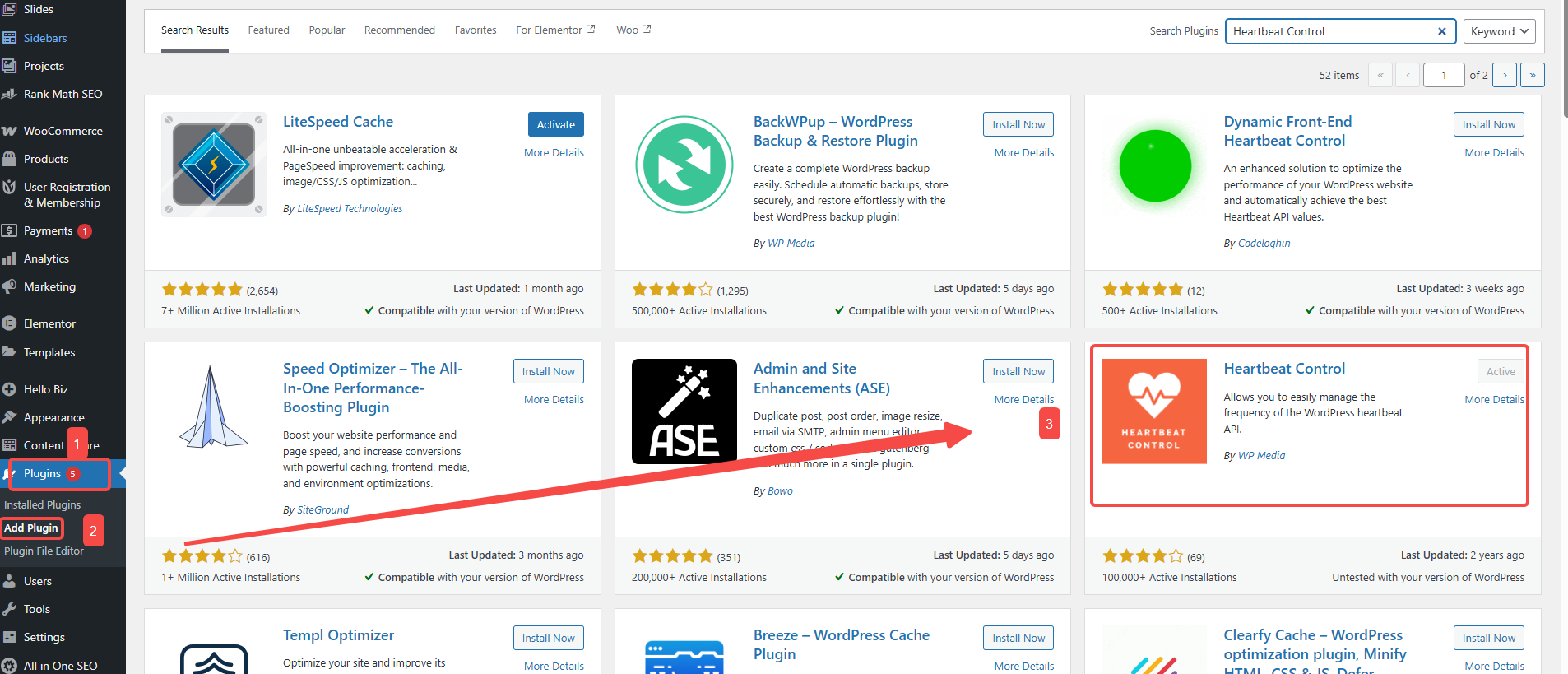
Task: Open More Details for Heartbeat Control
Action: tap(1493, 399)
